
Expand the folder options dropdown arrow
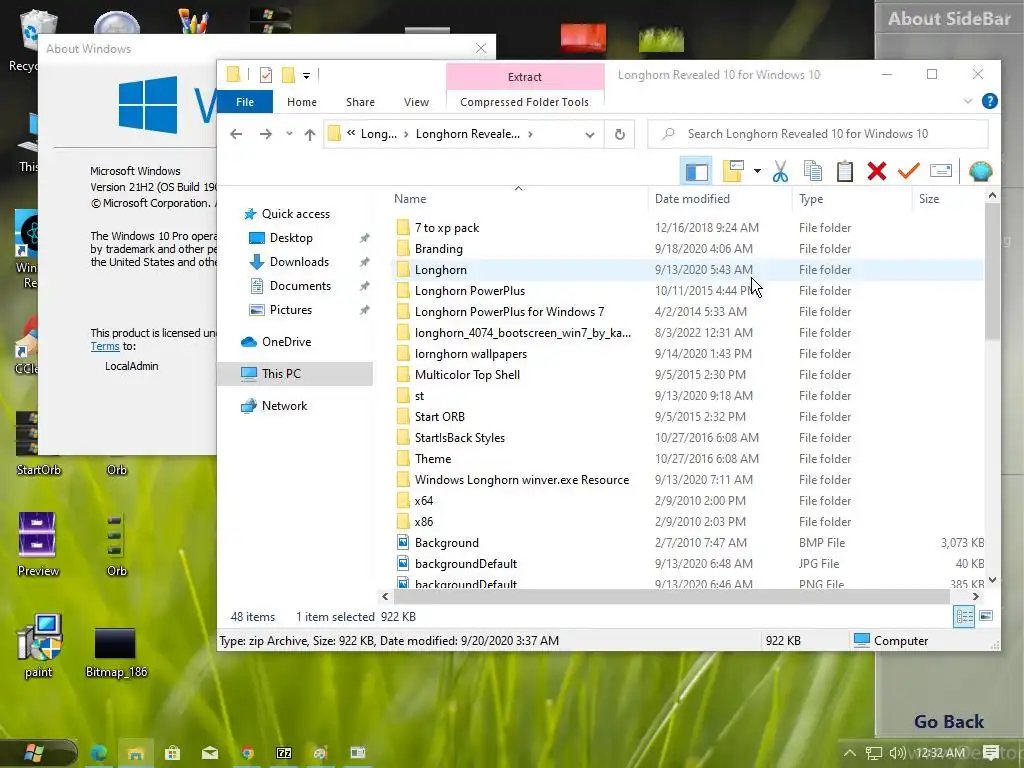[757, 171]
